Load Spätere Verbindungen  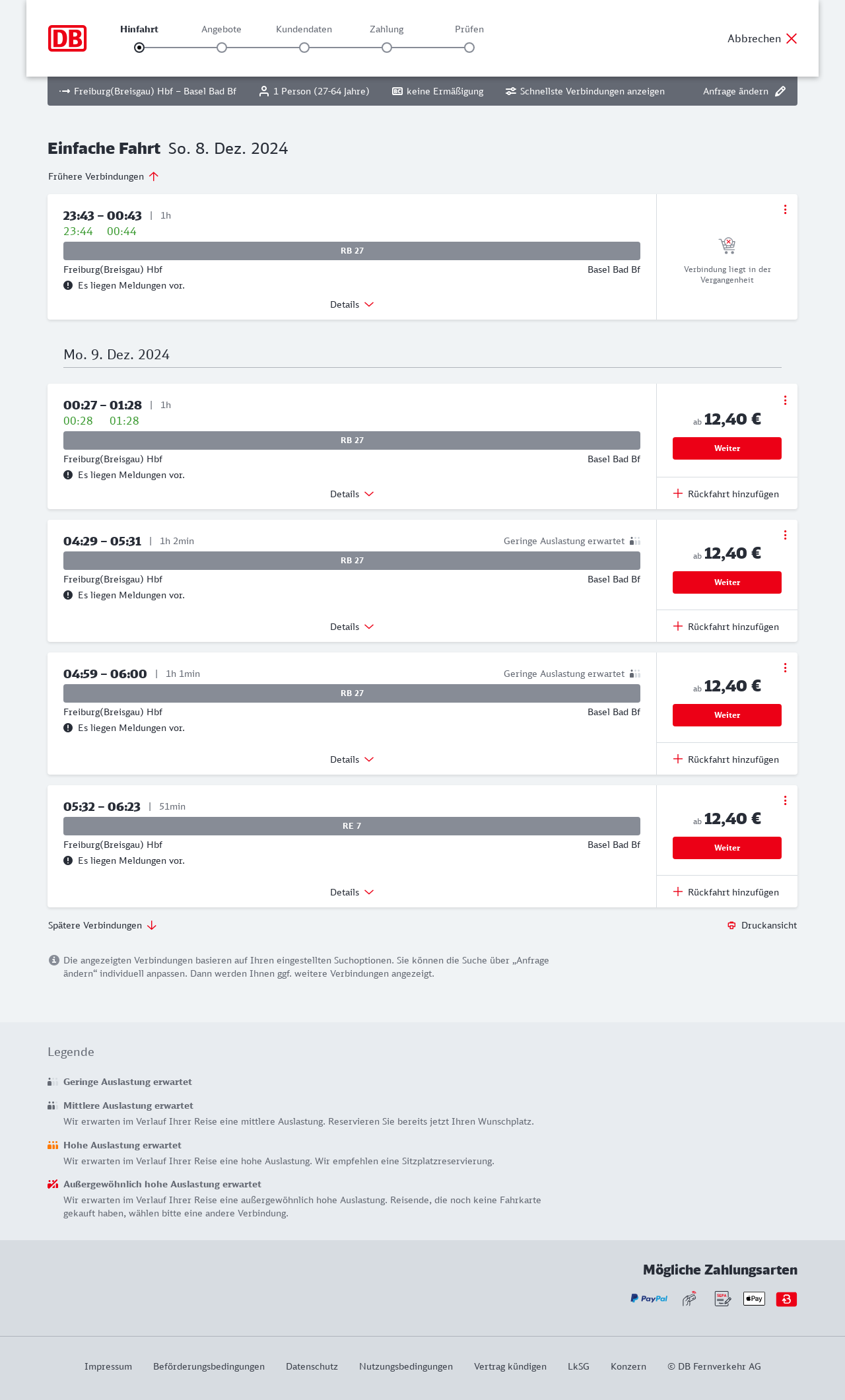[x=102, y=925]
